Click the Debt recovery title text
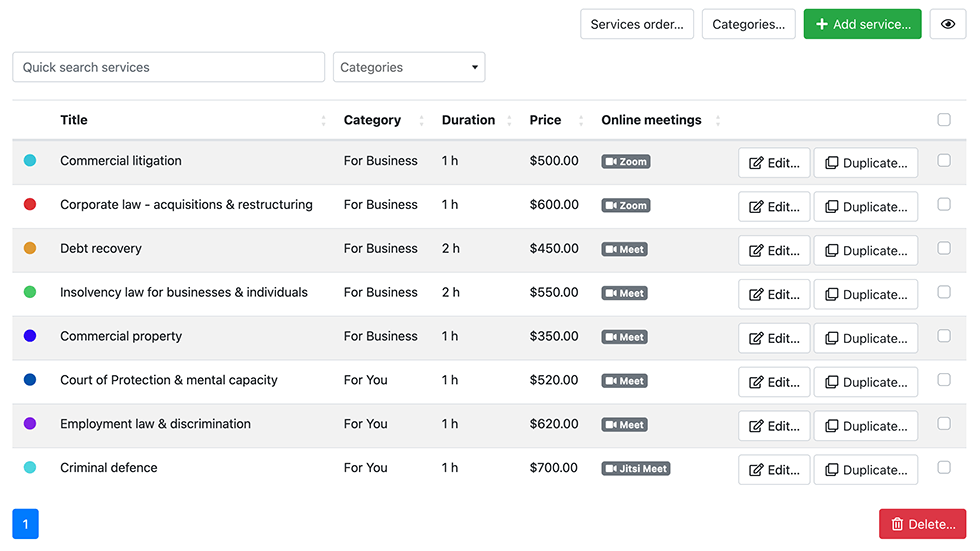The height and width of the screenshot is (551, 980). (101, 249)
